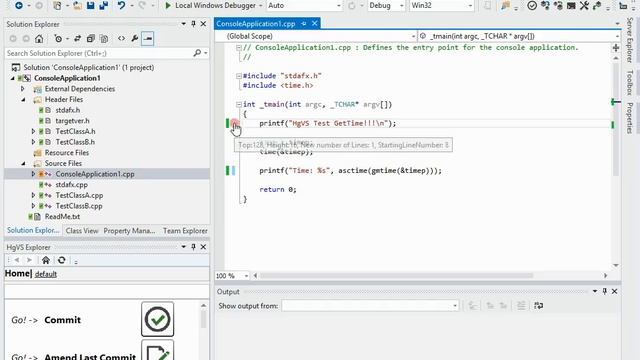The width and height of the screenshot is (640, 360).
Task: Click the black window toolbar icon beside tools
Action: click(571, 6)
